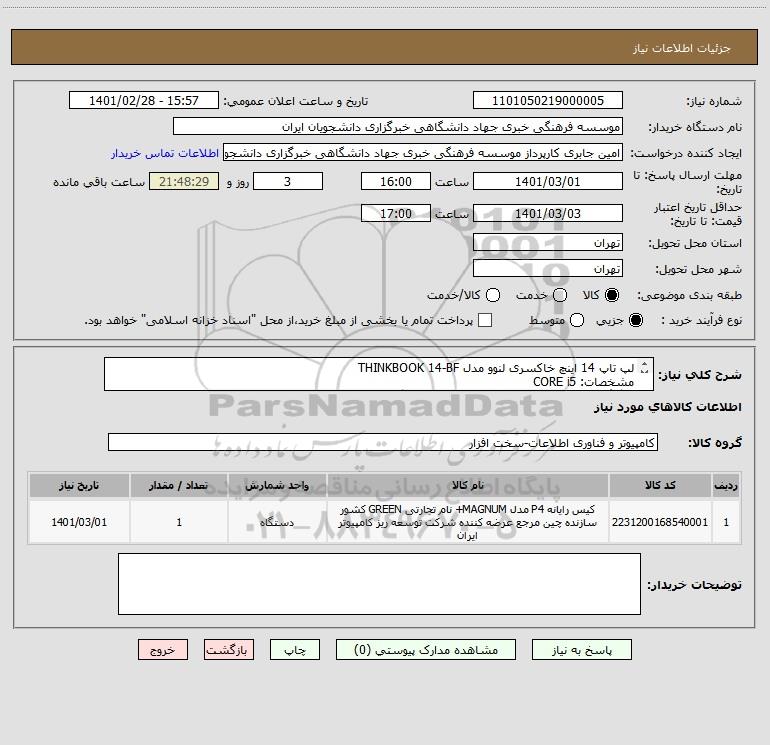Click the شماره نیاز number field
Image resolution: width=770 pixels, height=745 pixels.
pyautogui.click(x=548, y=101)
